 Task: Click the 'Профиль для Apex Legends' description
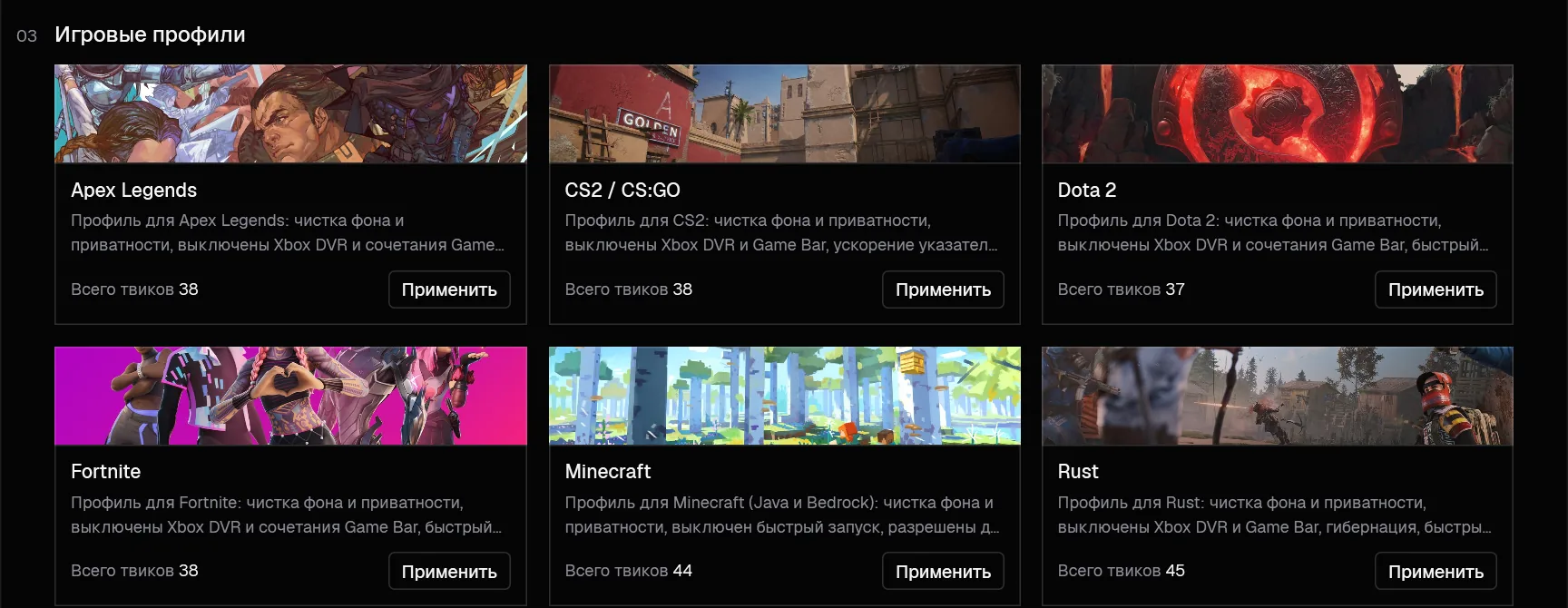[x=288, y=232]
